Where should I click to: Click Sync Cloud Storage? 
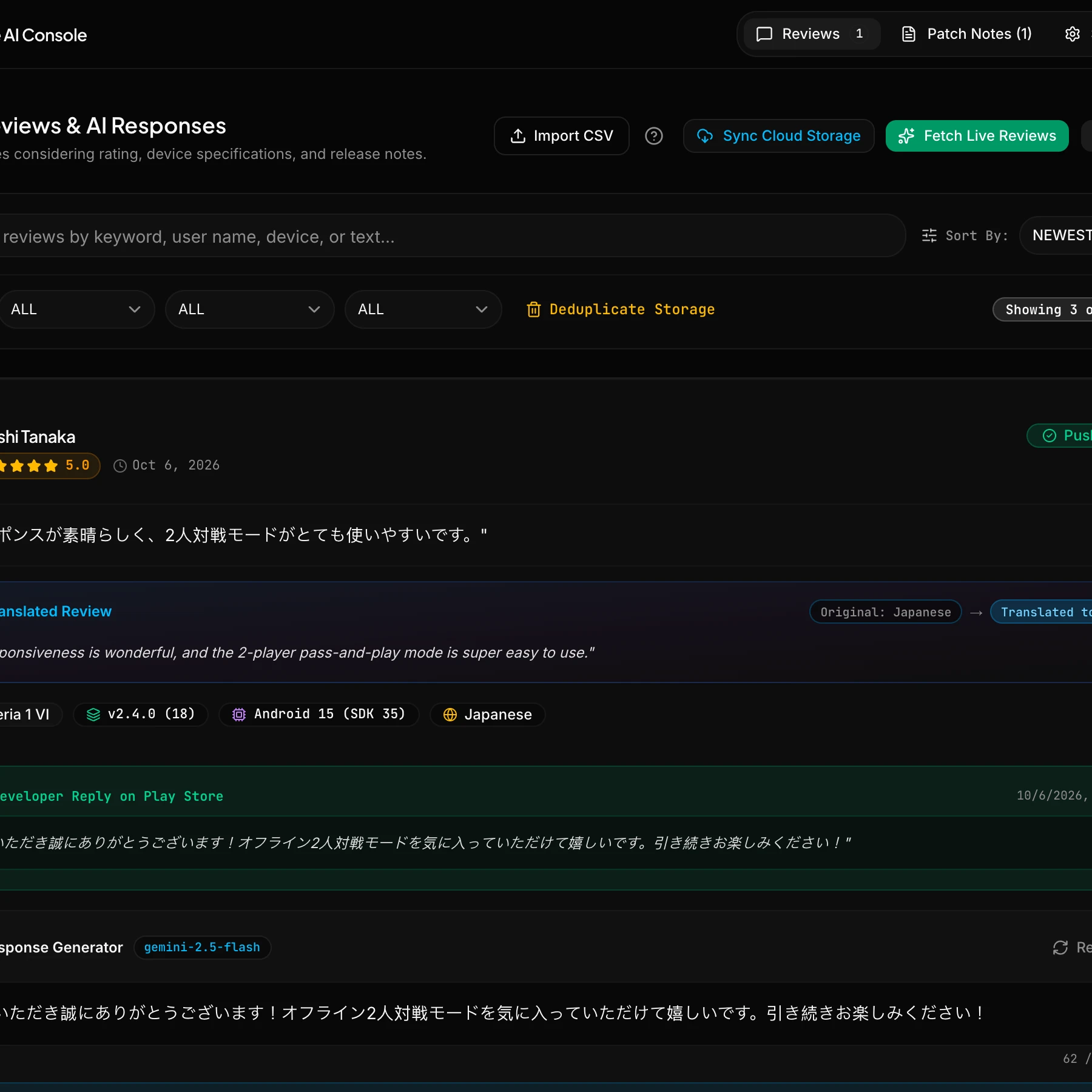pyautogui.click(x=778, y=136)
